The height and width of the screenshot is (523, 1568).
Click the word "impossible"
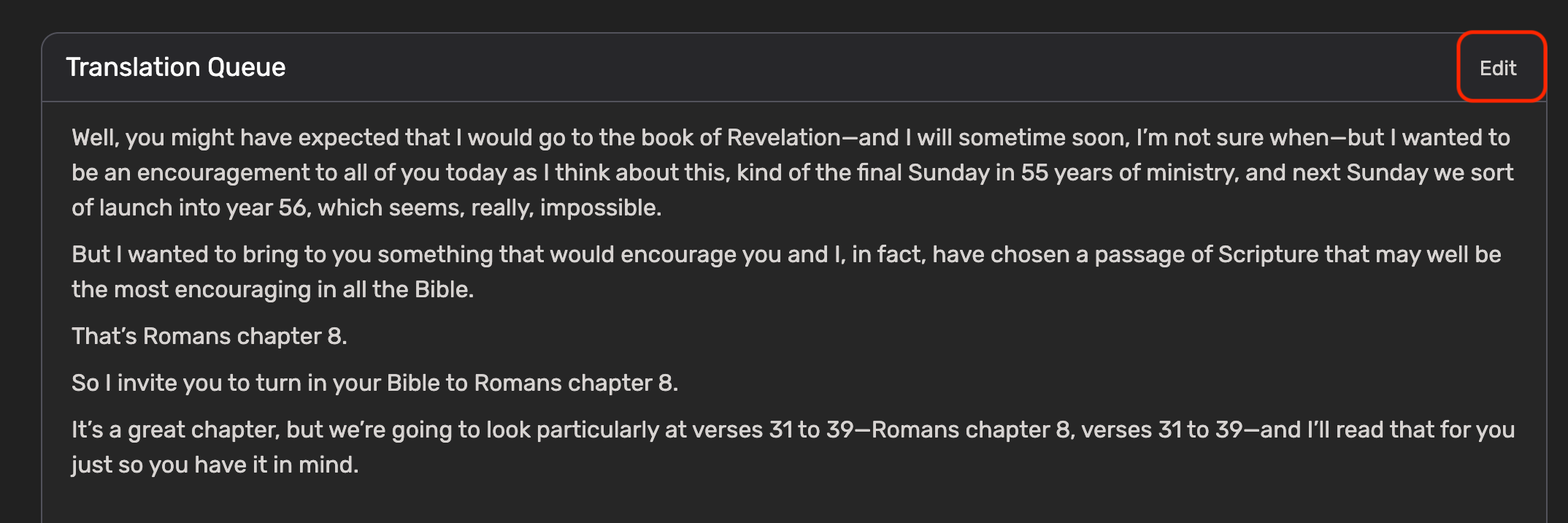tap(599, 207)
